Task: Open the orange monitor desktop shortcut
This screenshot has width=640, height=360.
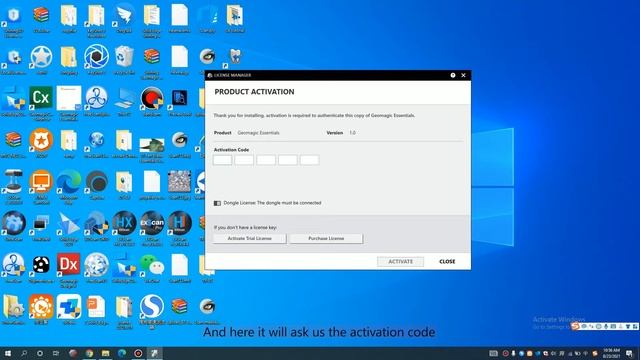Action: tap(41, 181)
